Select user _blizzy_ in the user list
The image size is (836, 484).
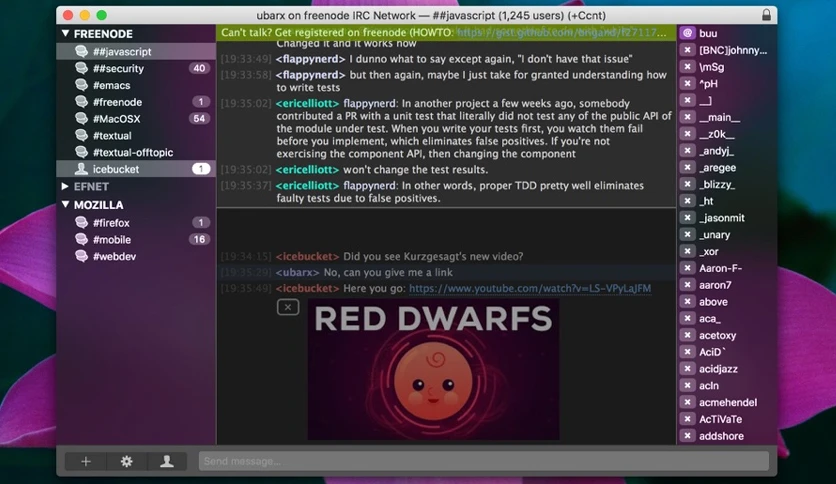click(x=717, y=184)
